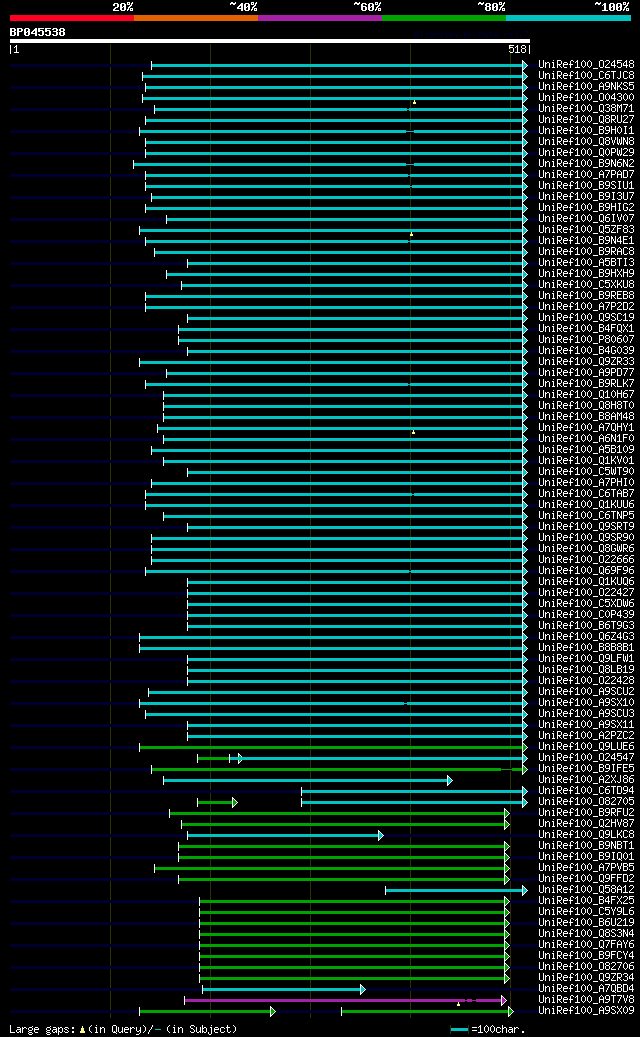This screenshot has height=1037, width=640.
Task: Click the white query sequence bar
Action: pos(270,41)
